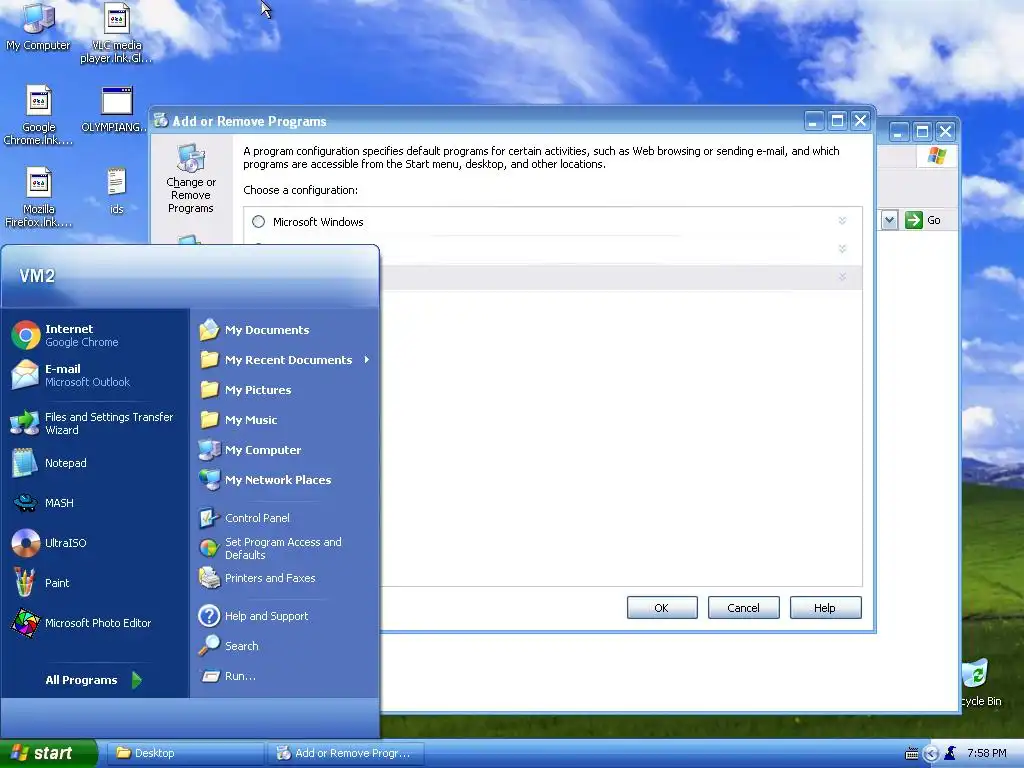Image resolution: width=1024 pixels, height=768 pixels.
Task: Select Microsoft Windows configuration radio button
Action: pos(259,221)
